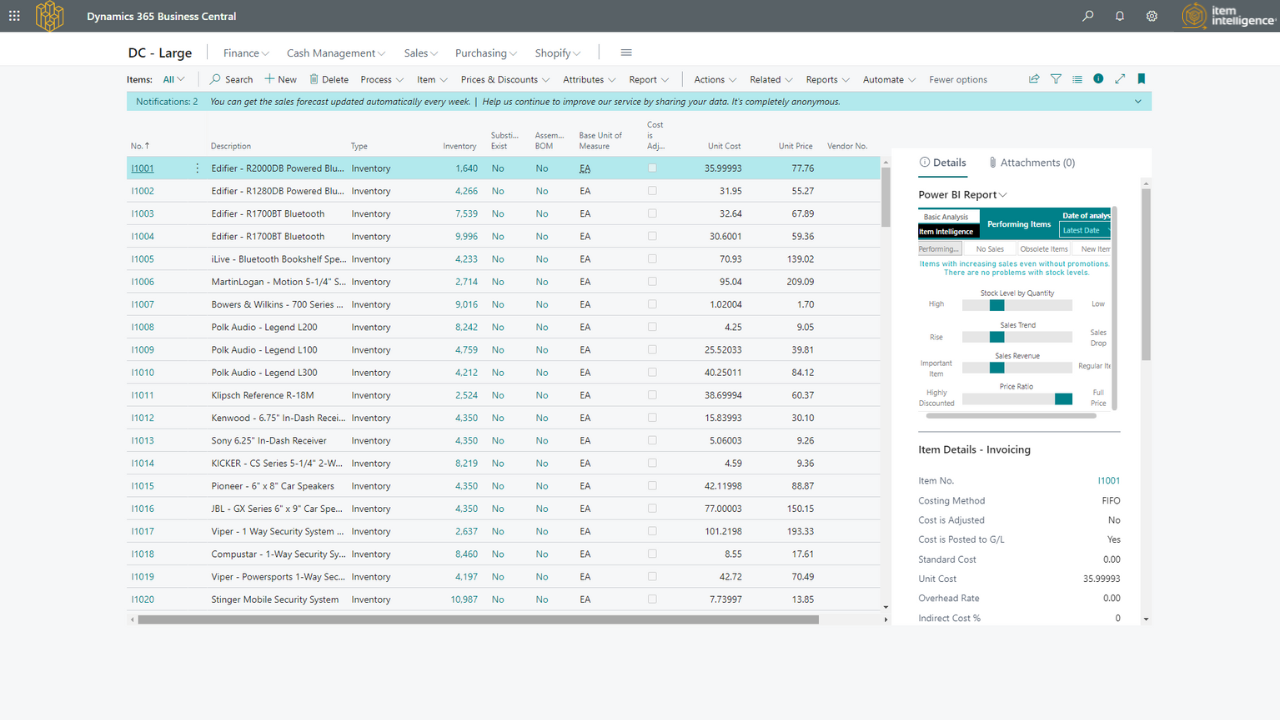1280x720 pixels.
Task: Expand the Sales menu
Action: coord(421,53)
